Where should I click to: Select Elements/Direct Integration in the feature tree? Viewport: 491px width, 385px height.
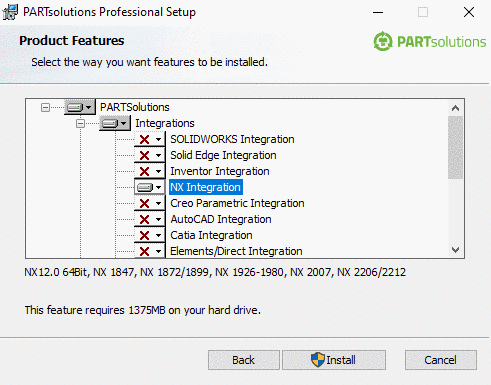pos(236,251)
